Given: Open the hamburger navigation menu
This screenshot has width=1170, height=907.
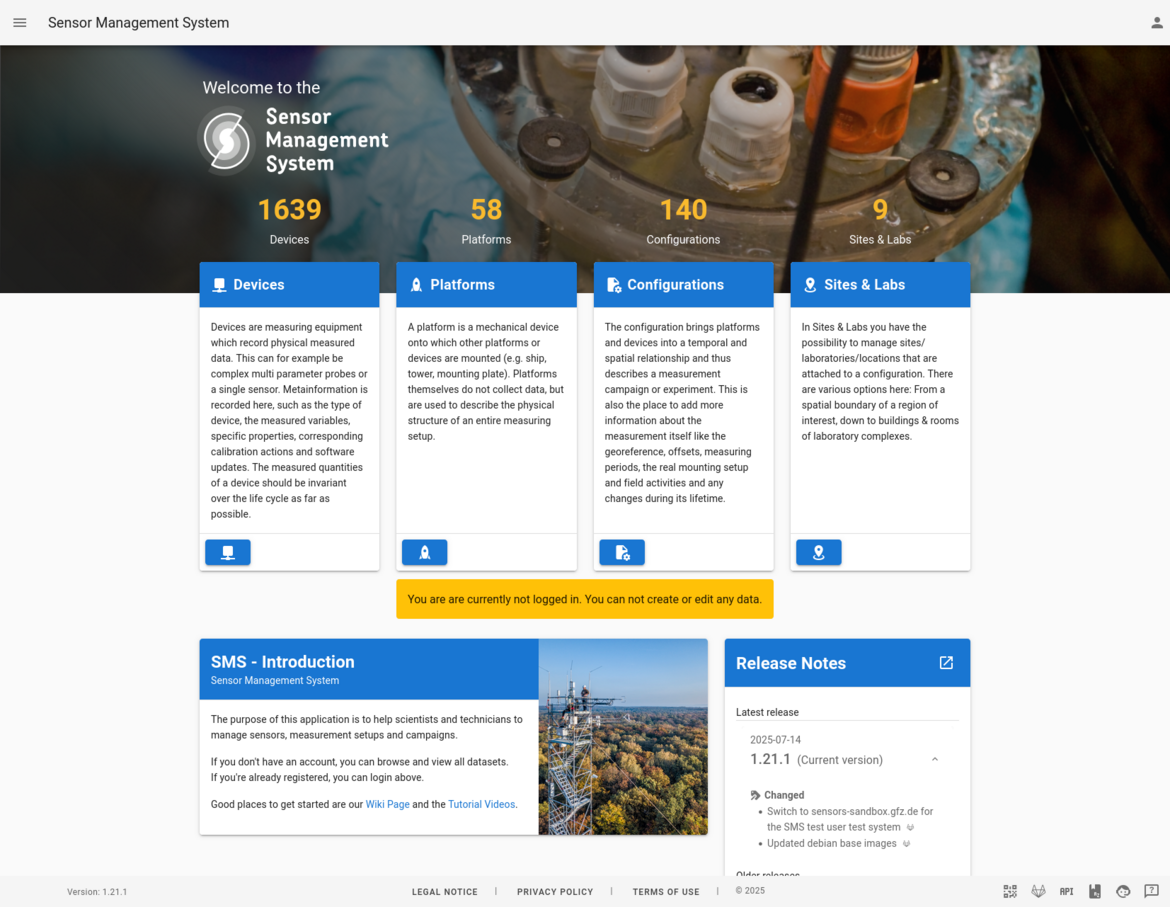Looking at the screenshot, I should (x=20, y=23).
